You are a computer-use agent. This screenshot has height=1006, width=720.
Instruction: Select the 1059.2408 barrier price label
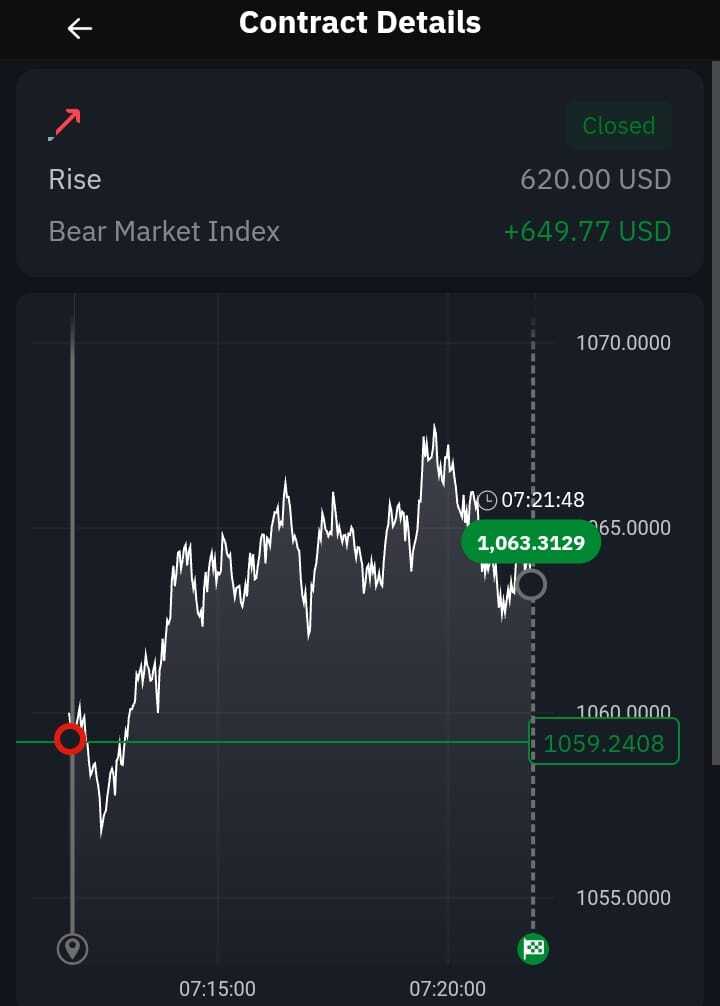pos(604,743)
